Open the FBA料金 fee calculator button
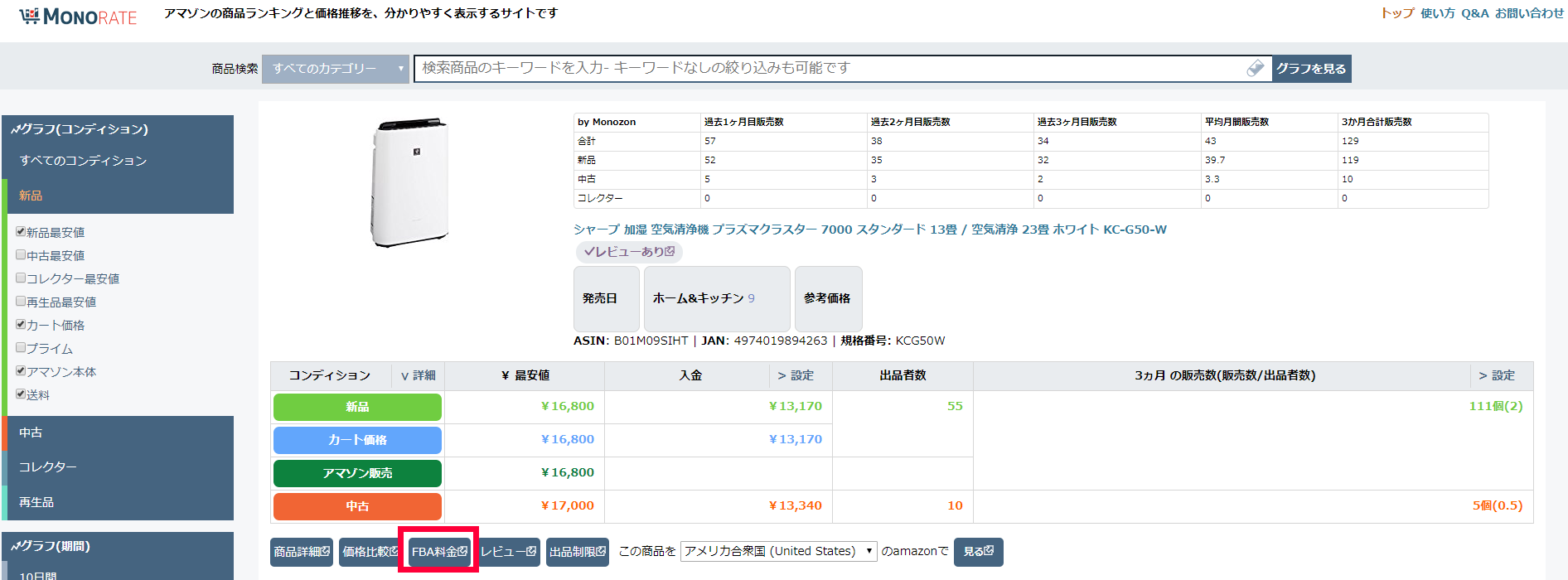 pos(439,552)
